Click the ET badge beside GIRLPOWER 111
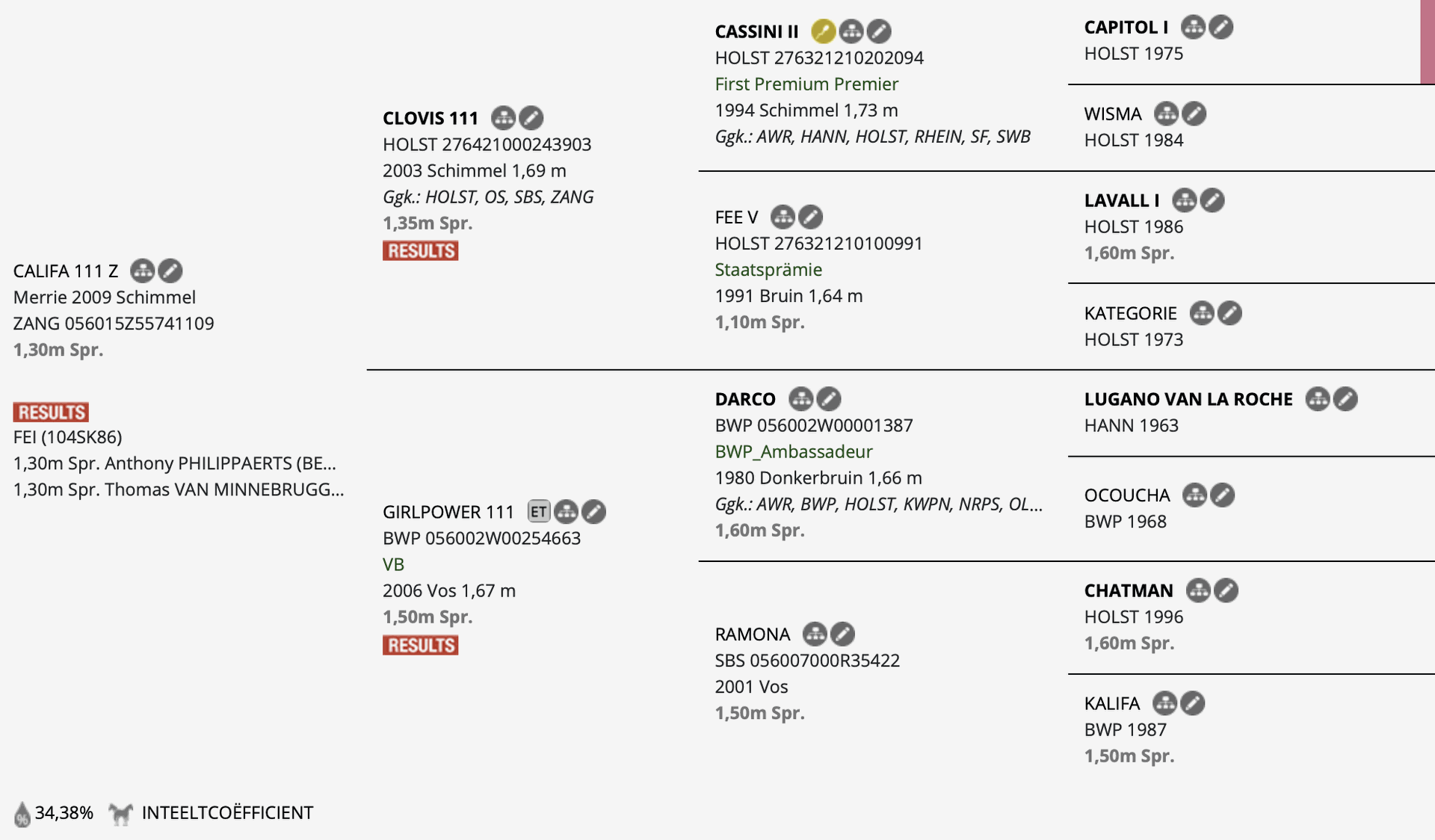Screen dimensions: 1435x840 click(x=539, y=512)
